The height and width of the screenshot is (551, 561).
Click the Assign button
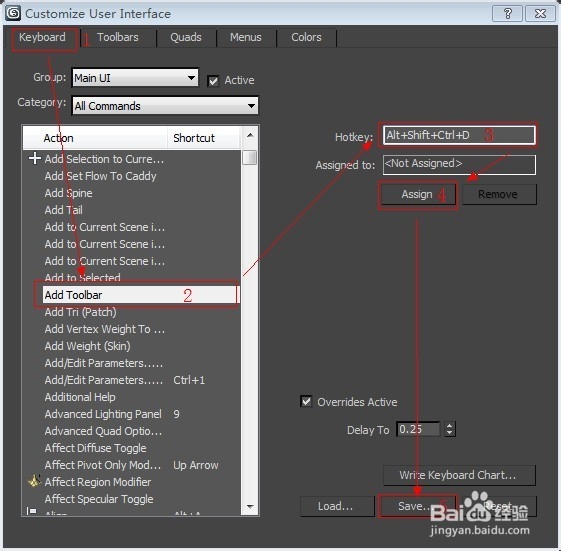(x=418, y=195)
